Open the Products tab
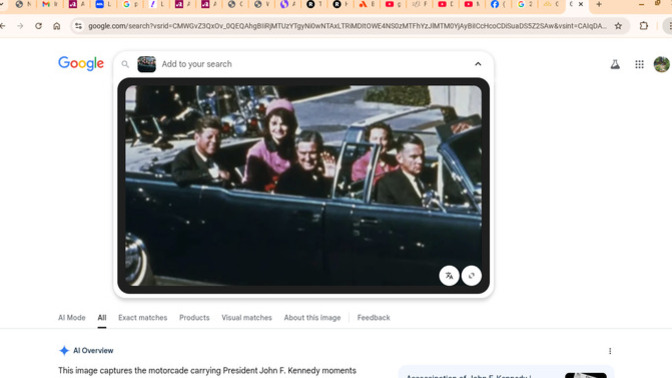The height and width of the screenshot is (378, 672). point(194,318)
